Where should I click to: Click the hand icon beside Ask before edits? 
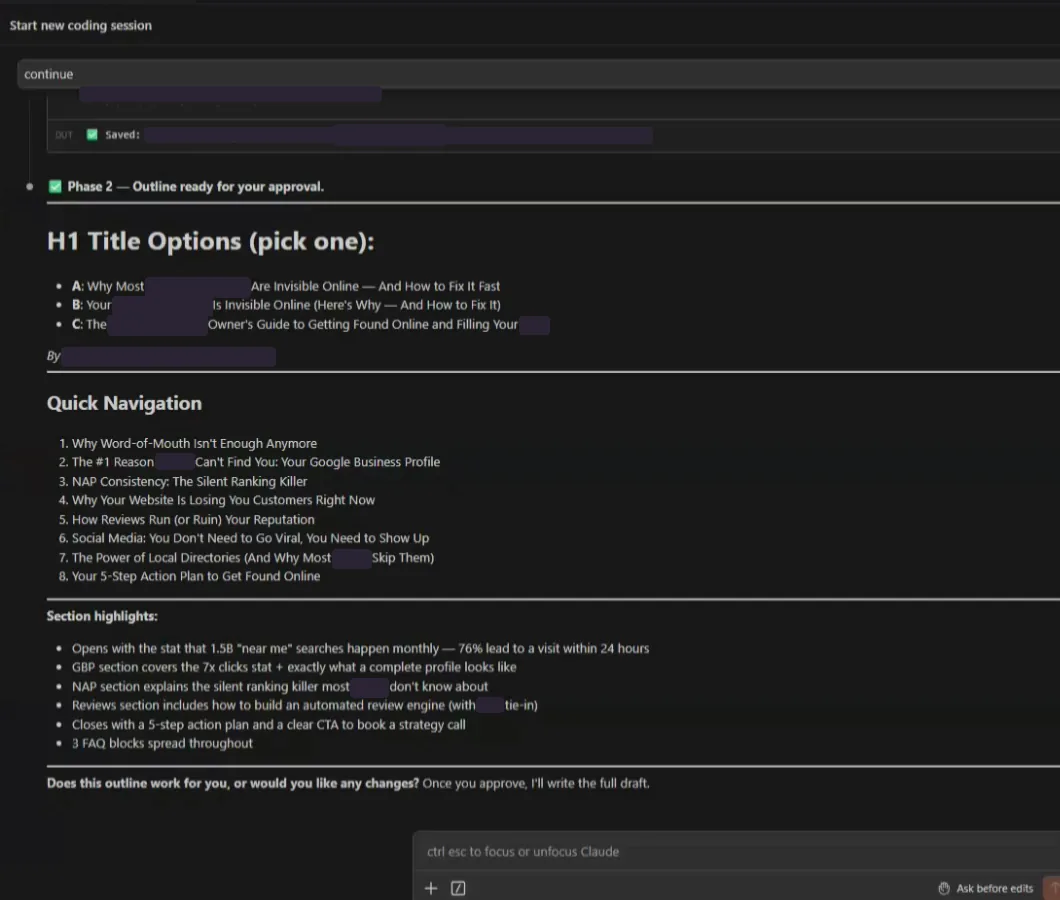[944, 888]
